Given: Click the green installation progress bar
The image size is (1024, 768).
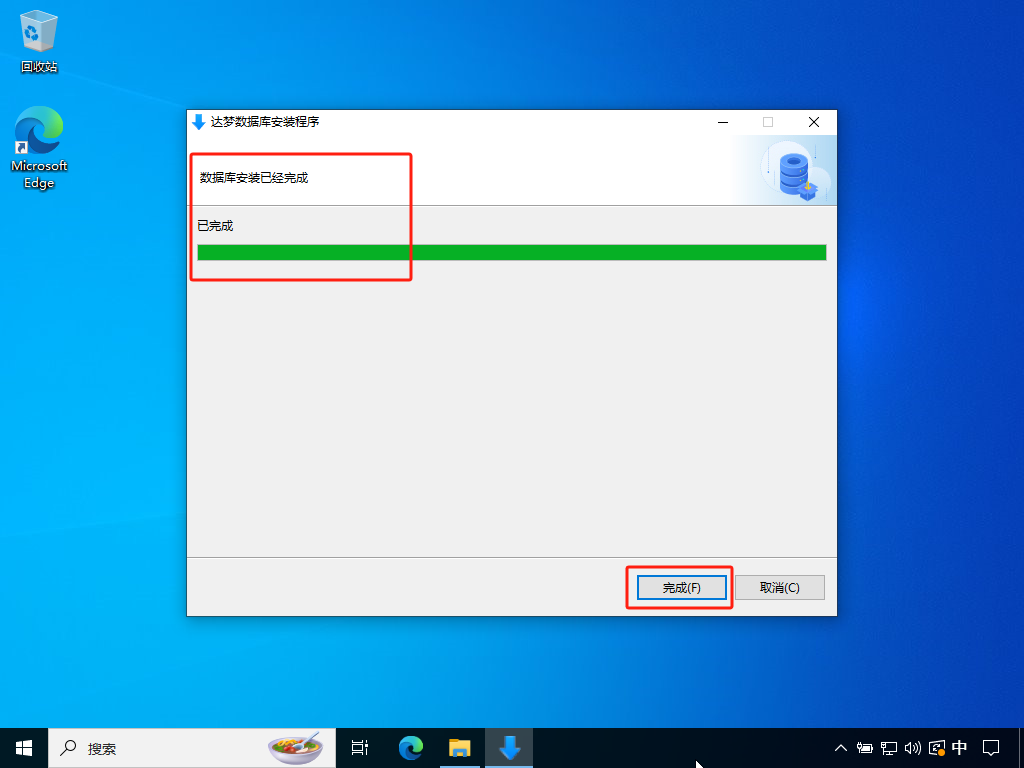Looking at the screenshot, I should pos(511,252).
